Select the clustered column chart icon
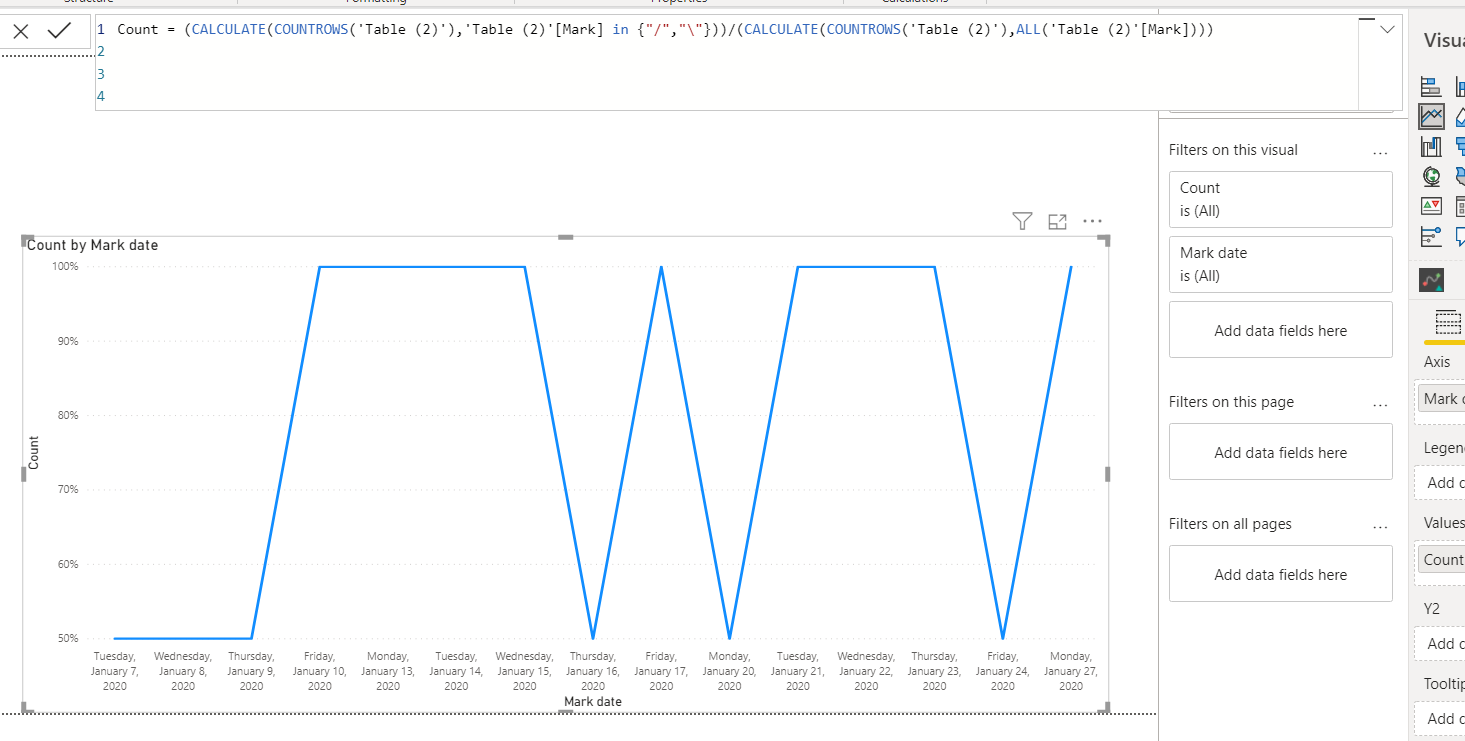This screenshot has width=1465, height=741. tap(1459, 87)
